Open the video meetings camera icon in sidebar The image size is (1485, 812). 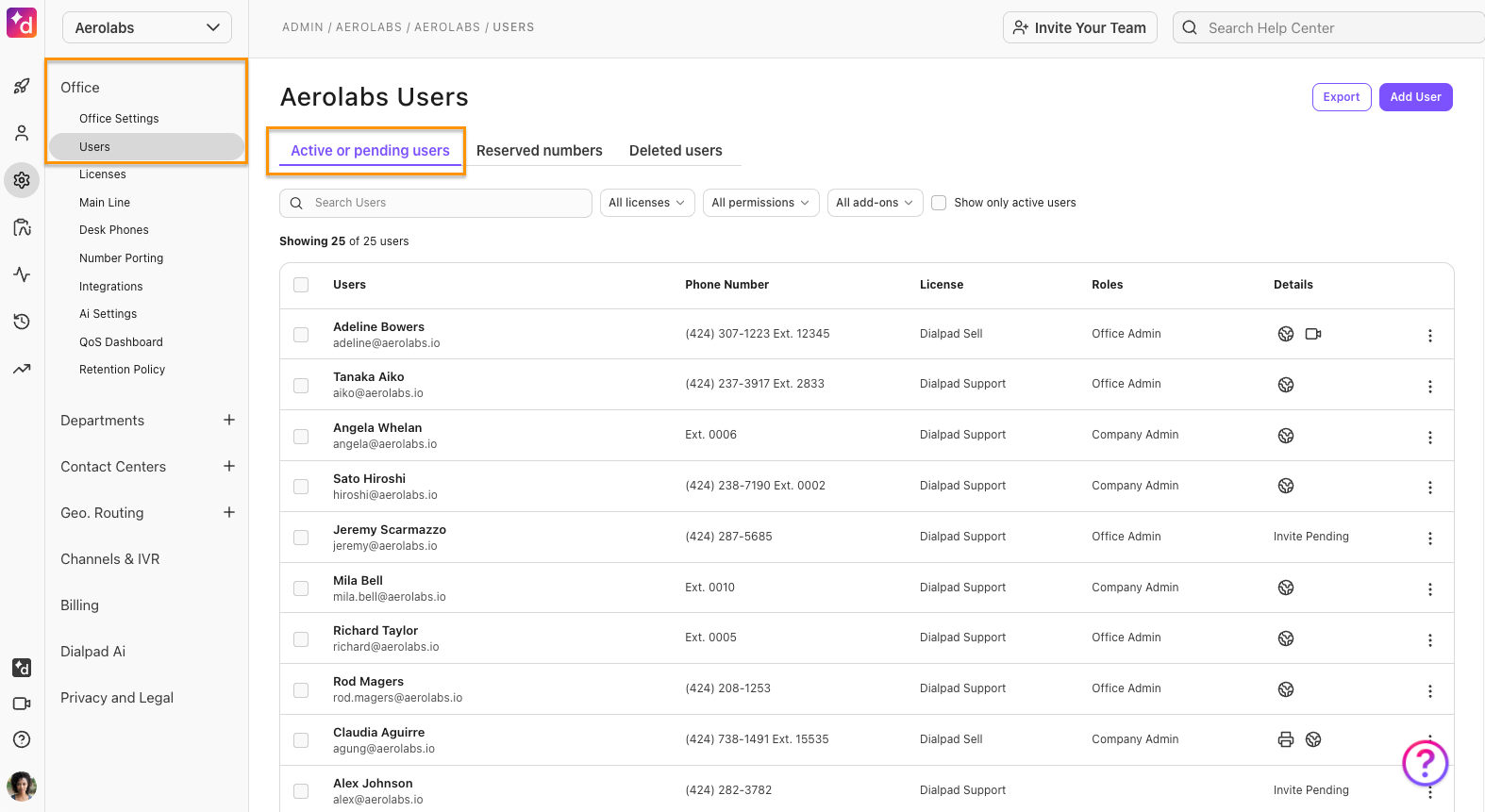pyautogui.click(x=22, y=704)
